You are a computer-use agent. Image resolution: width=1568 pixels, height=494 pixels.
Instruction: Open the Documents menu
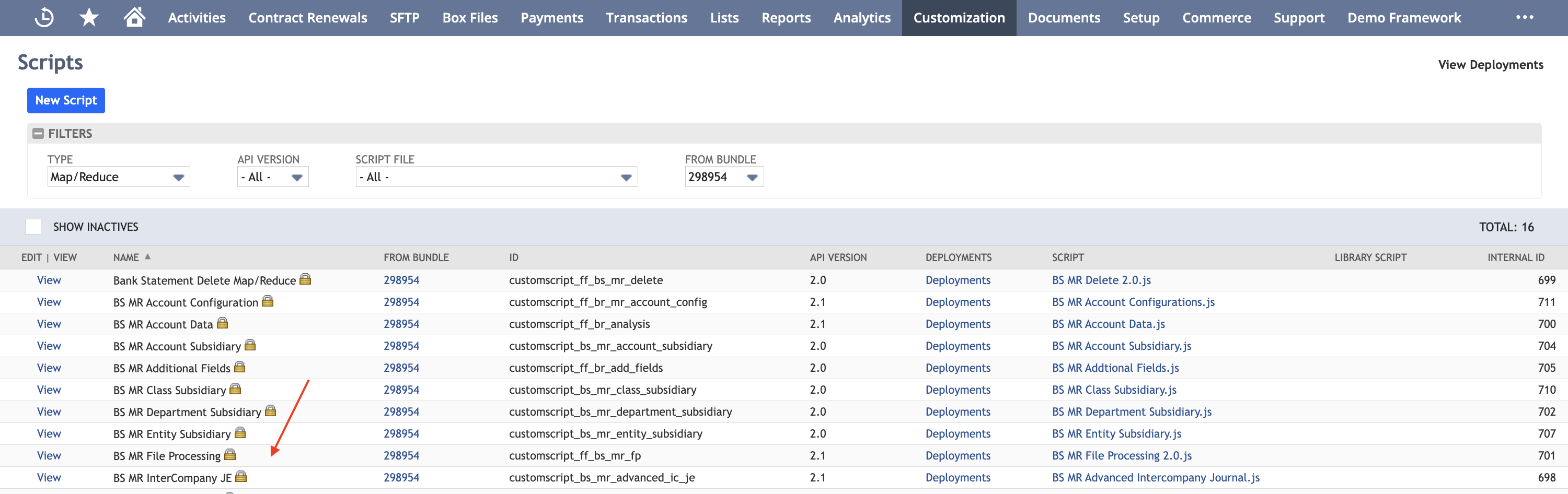coord(1064,18)
